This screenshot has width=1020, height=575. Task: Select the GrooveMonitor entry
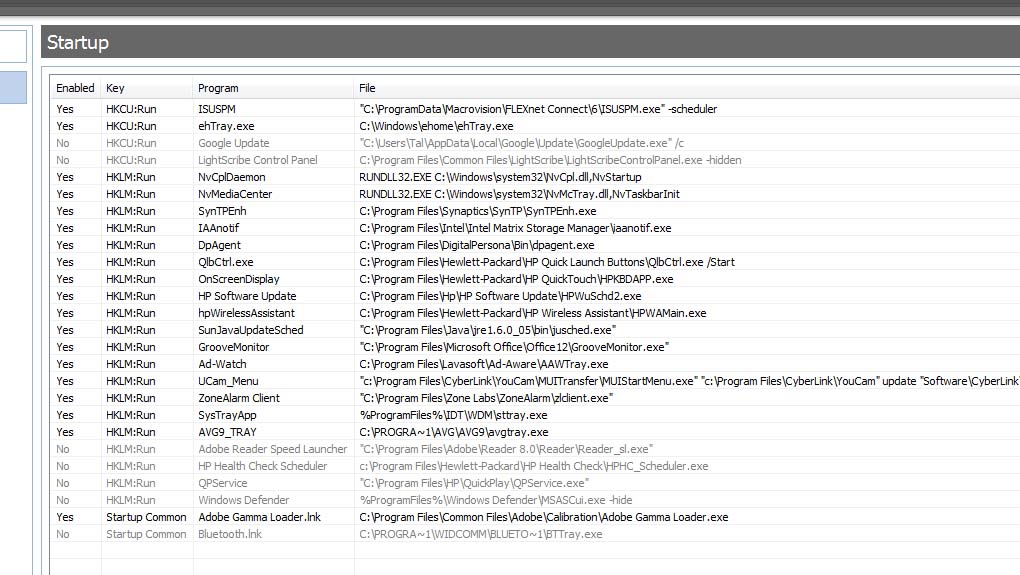[234, 347]
